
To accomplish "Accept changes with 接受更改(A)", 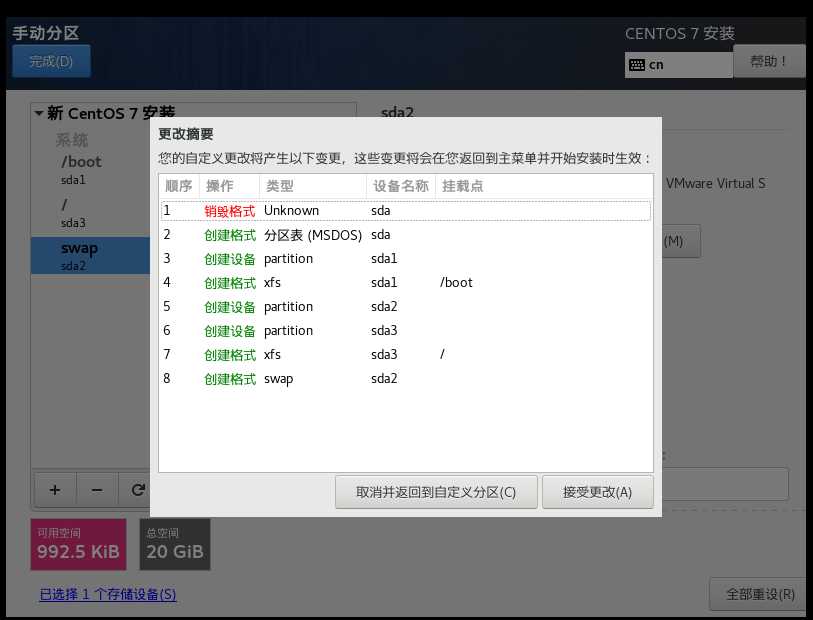I will pos(597,491).
